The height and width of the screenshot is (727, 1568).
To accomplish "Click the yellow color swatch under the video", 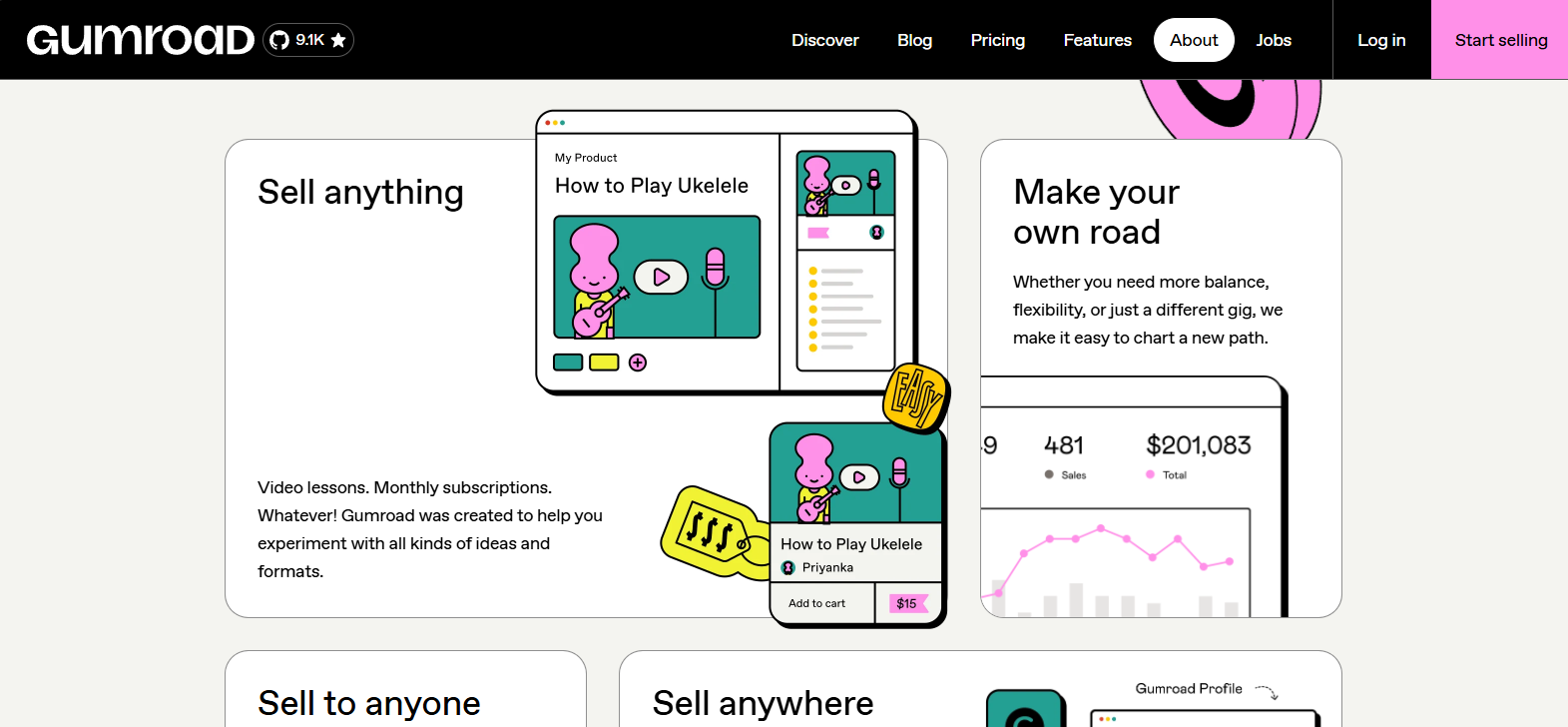I will 604,363.
